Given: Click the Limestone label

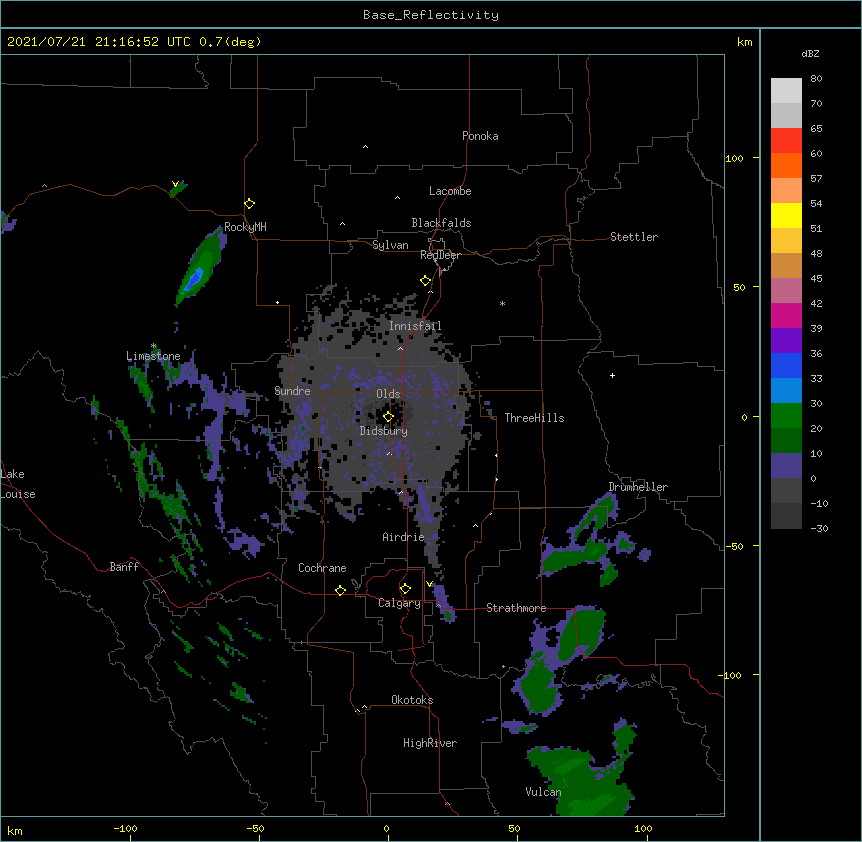Looking at the screenshot, I should tap(153, 356).
